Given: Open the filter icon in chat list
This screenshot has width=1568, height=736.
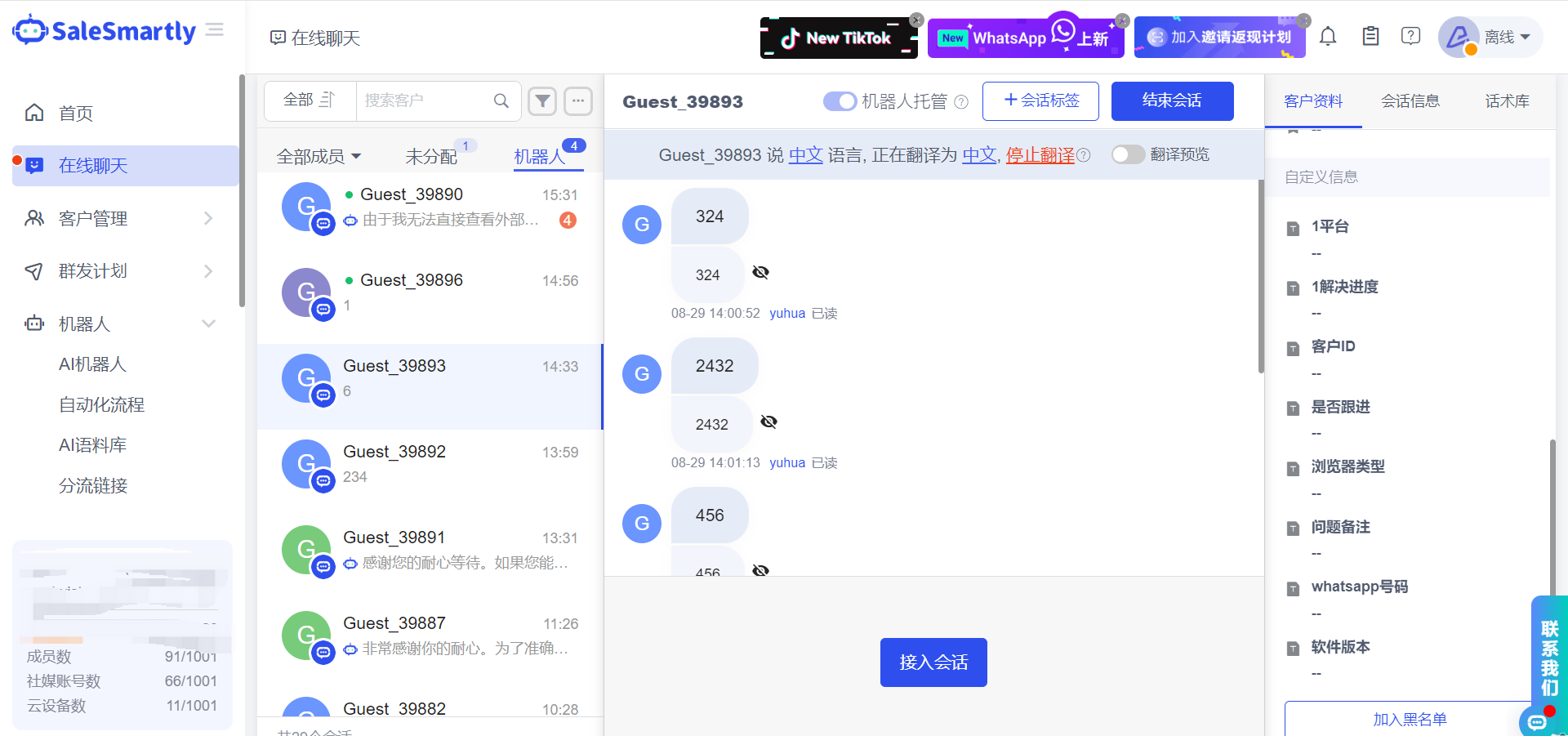Looking at the screenshot, I should (541, 100).
